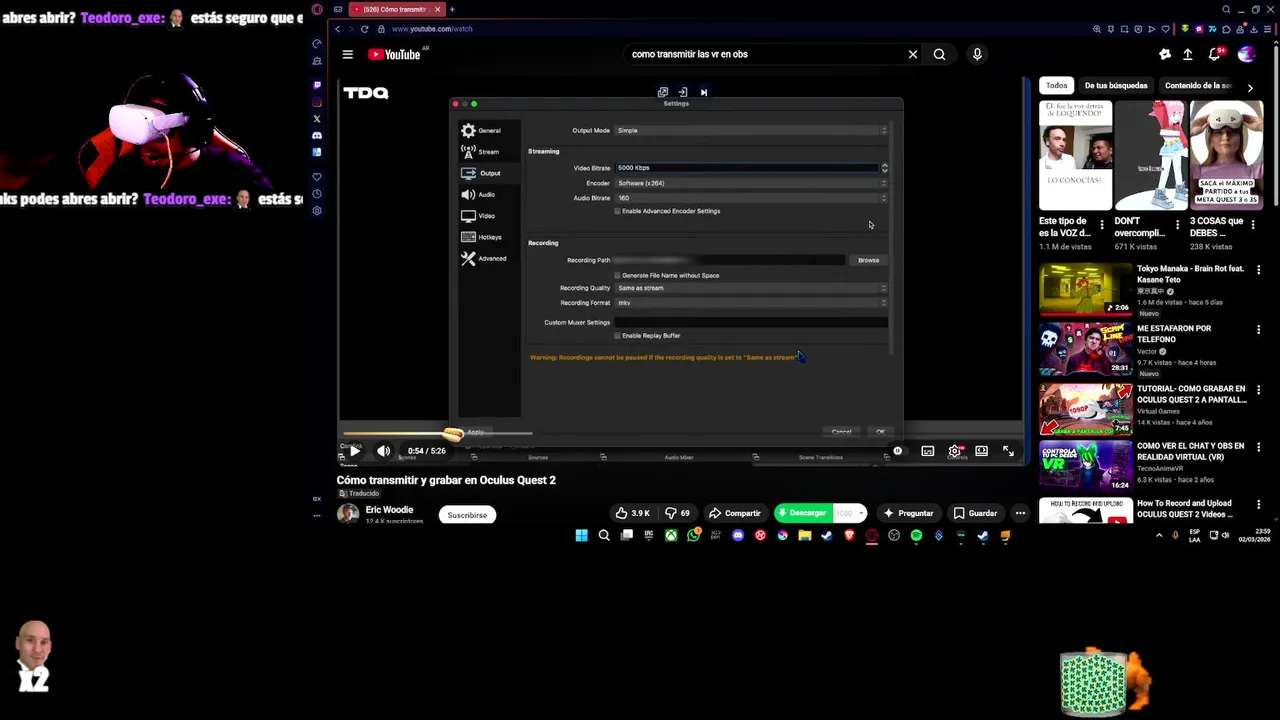The width and height of the screenshot is (1280, 720).
Task: Like the video with 3.9 K
Action: tap(632, 513)
